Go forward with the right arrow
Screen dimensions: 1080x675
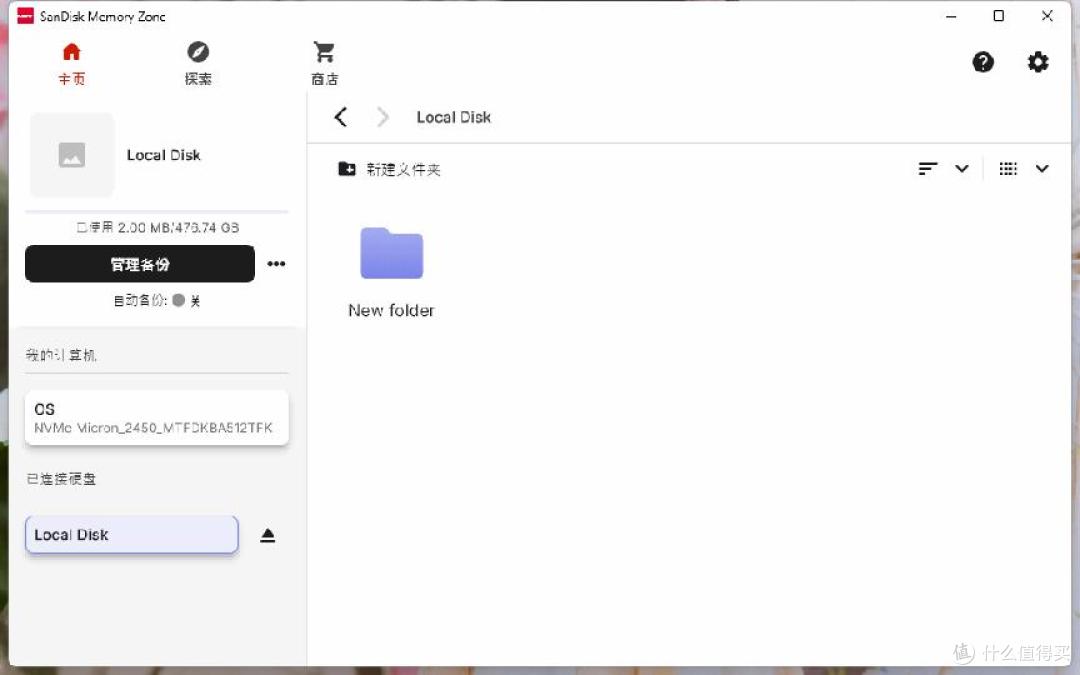(383, 117)
